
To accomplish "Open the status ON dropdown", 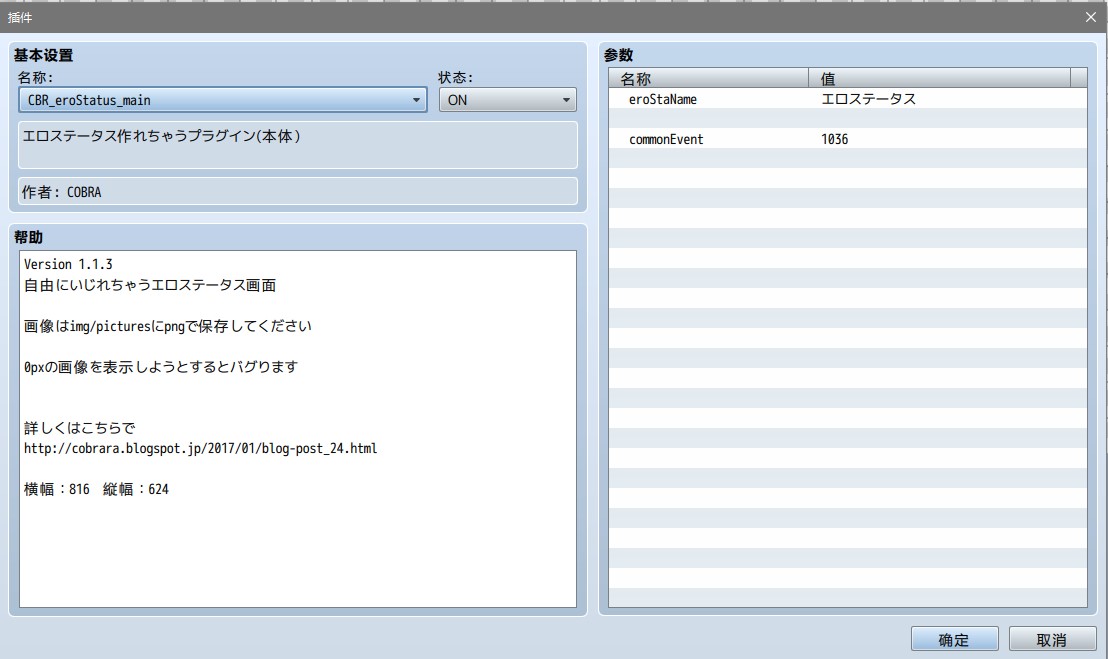I will pyautogui.click(x=507, y=100).
